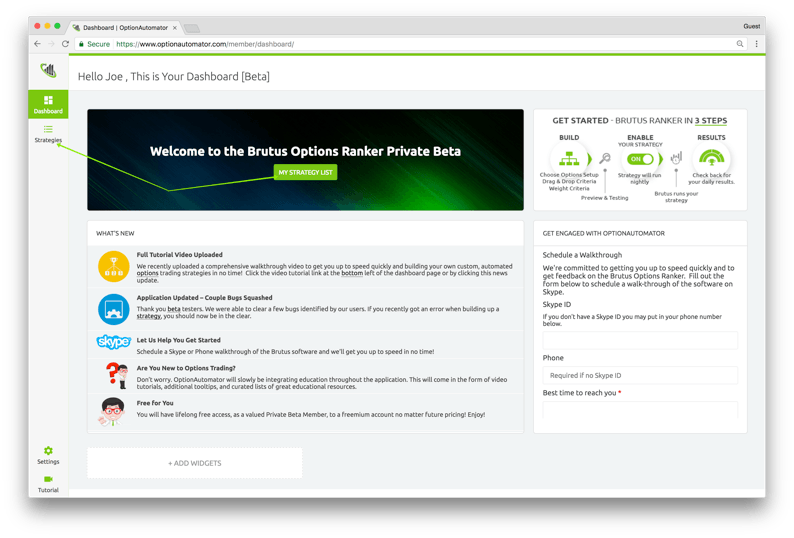Click the Best time to reach field
The height and width of the screenshot is (538, 794).
coord(640,409)
